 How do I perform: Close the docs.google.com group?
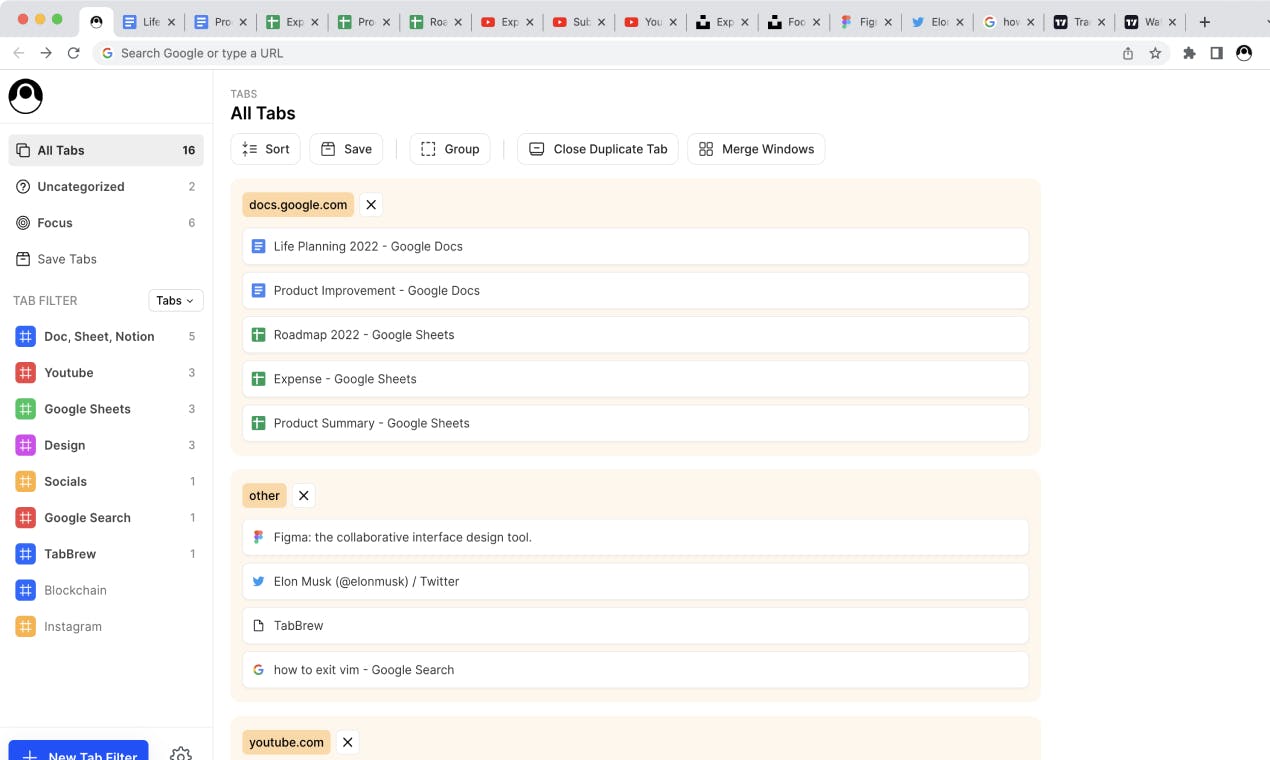click(x=371, y=205)
